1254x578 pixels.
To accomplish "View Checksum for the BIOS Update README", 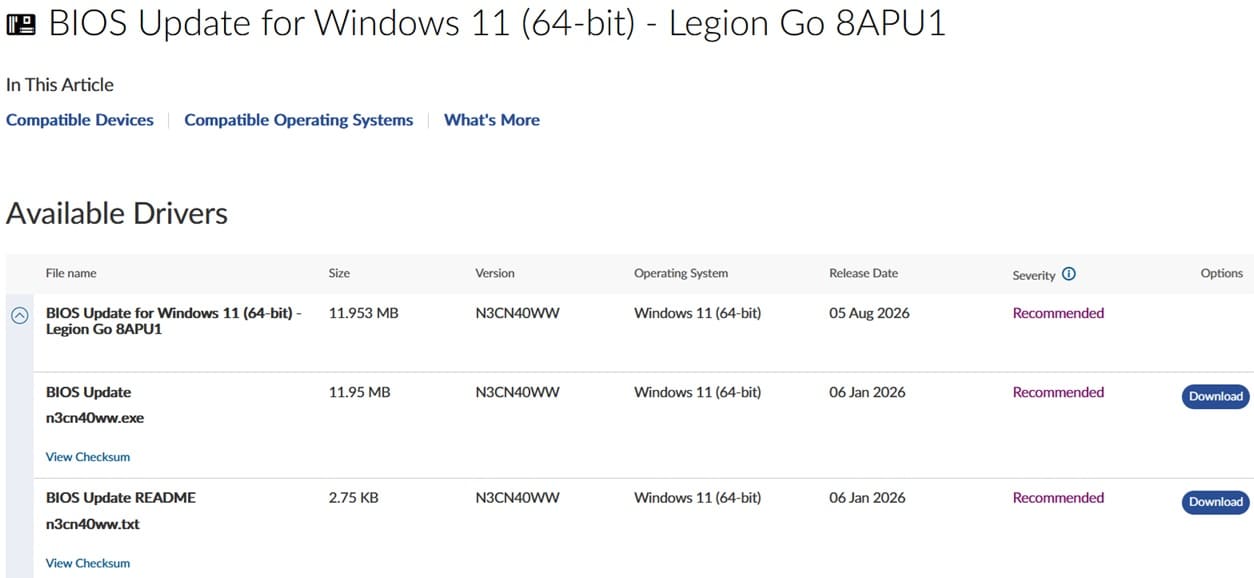I will point(88,563).
